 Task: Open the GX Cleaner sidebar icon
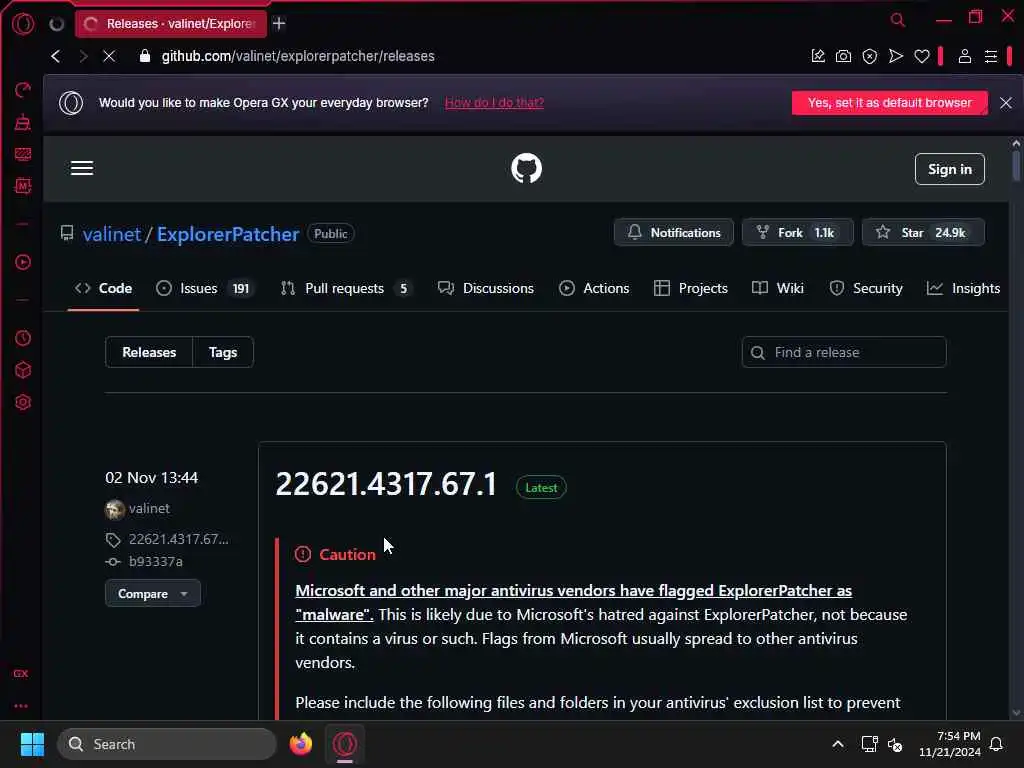23,122
